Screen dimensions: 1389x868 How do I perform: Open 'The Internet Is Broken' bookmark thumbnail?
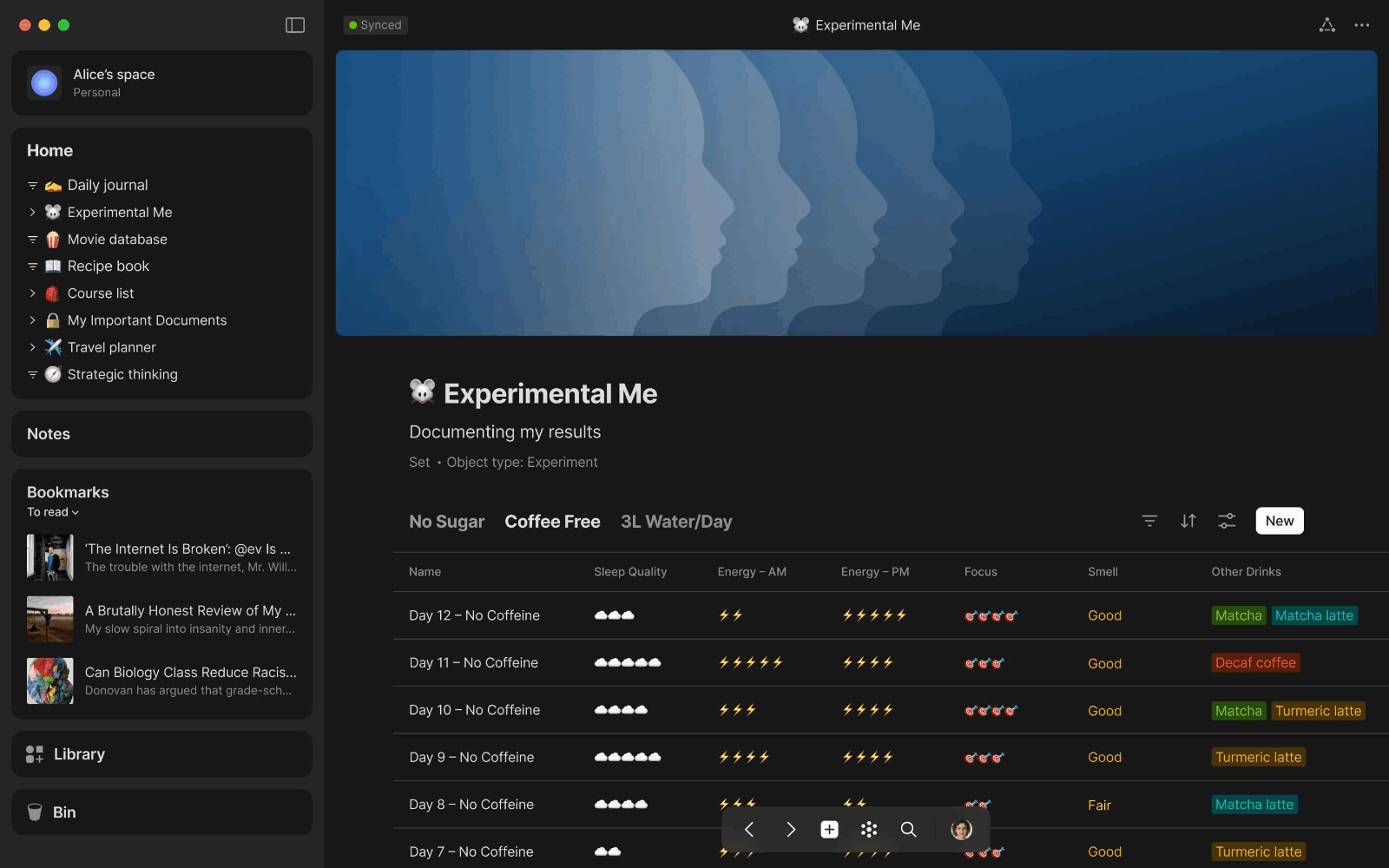(49, 557)
